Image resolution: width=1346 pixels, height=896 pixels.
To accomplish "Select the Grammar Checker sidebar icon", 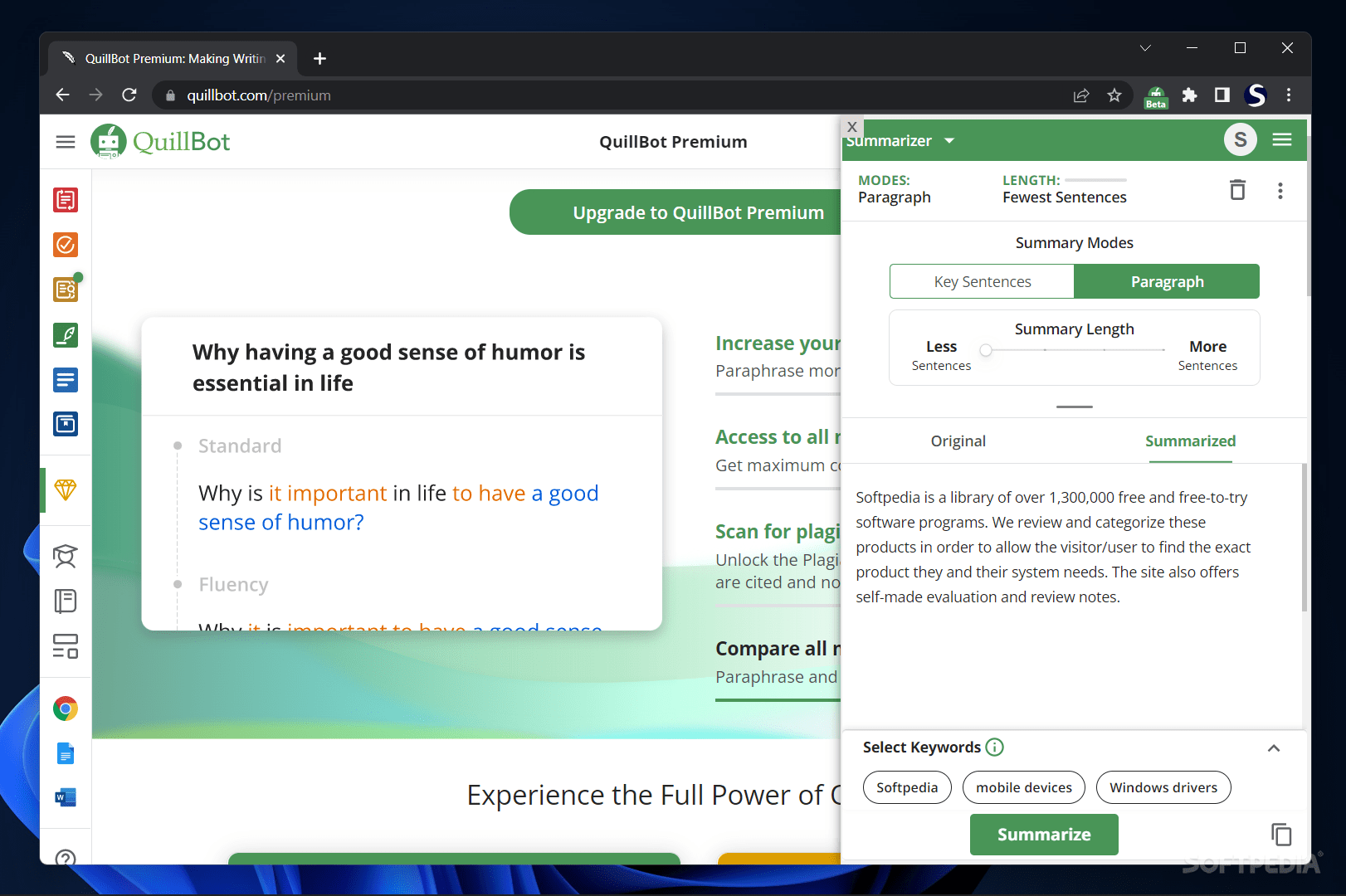I will [x=66, y=245].
